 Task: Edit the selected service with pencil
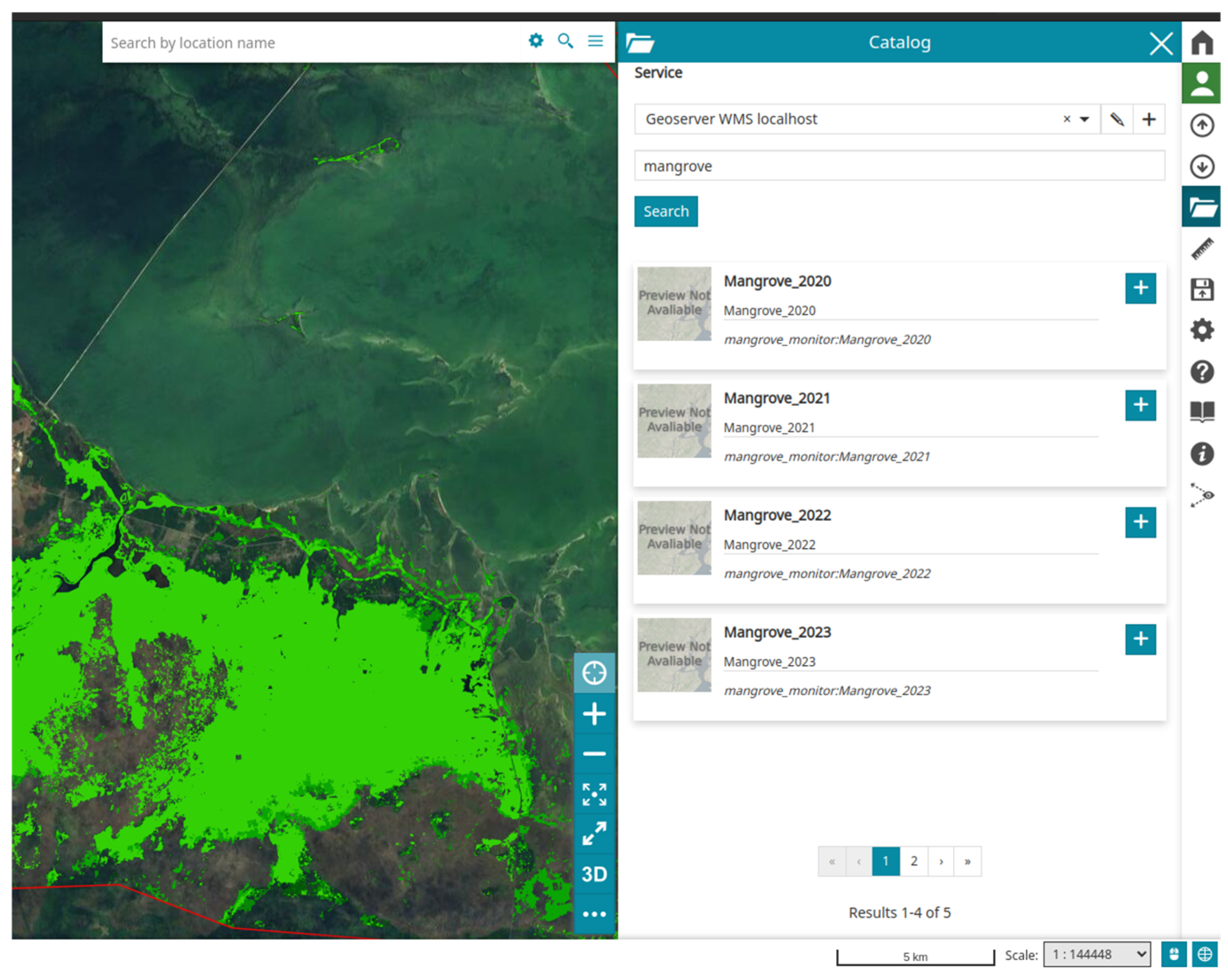point(1116,119)
